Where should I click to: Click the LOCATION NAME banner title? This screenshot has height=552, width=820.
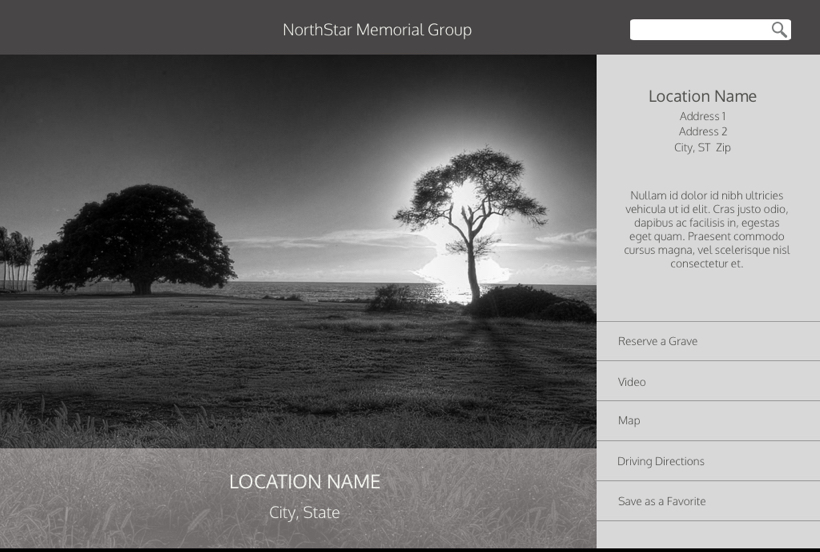[x=304, y=481]
